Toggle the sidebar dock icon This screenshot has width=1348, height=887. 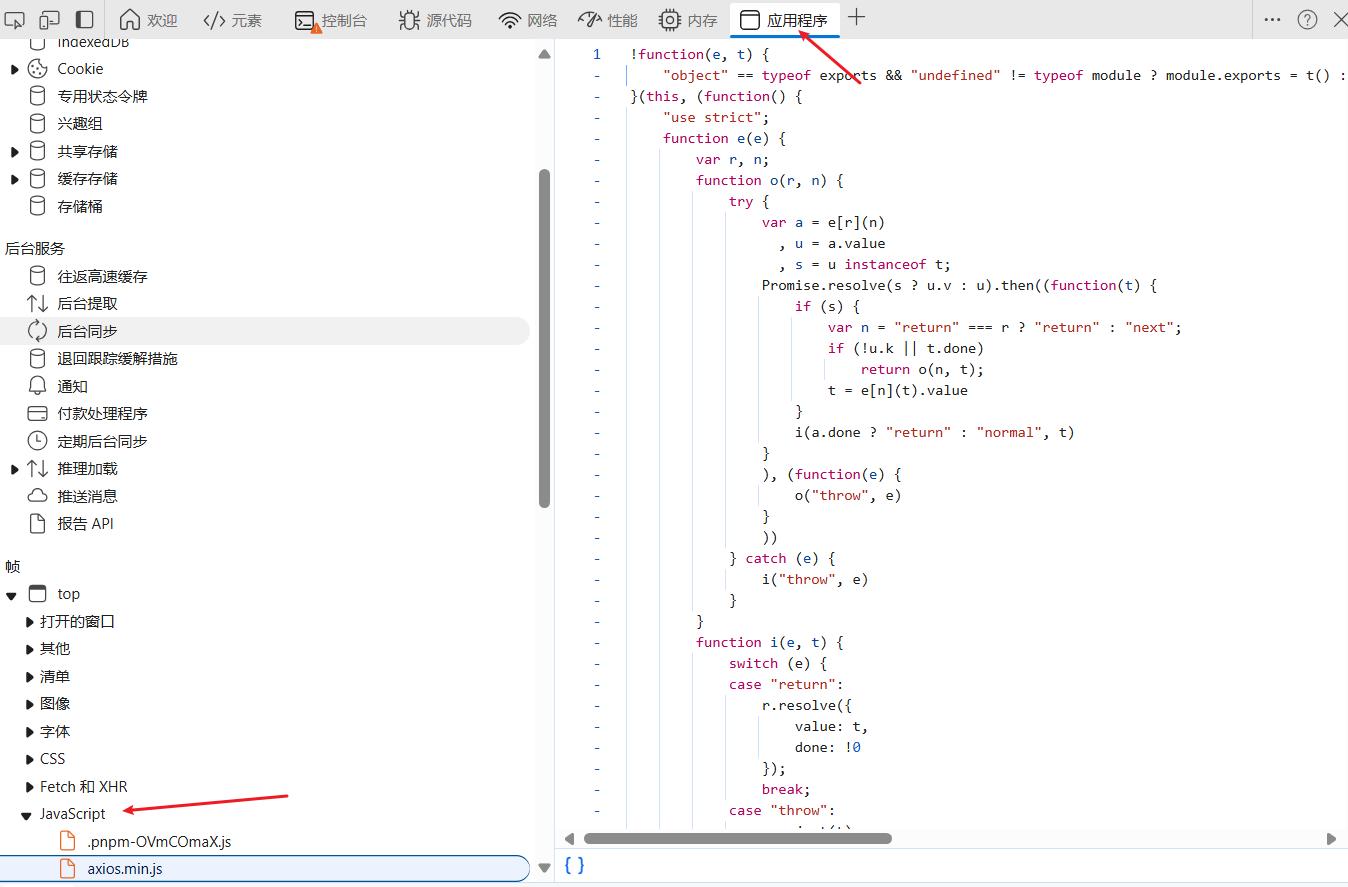[x=85, y=20]
